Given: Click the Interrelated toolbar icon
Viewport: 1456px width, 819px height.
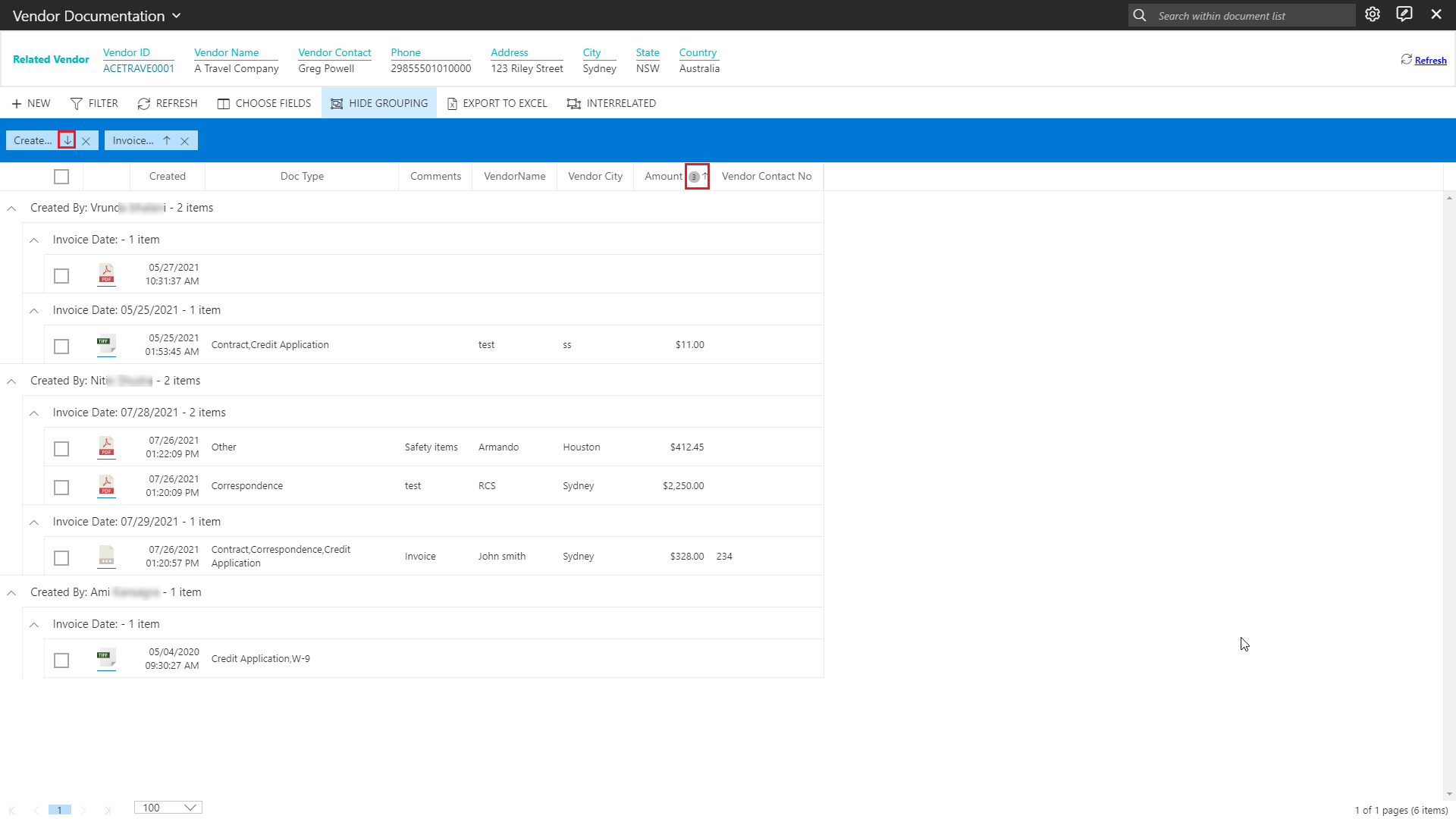Looking at the screenshot, I should 573,104.
